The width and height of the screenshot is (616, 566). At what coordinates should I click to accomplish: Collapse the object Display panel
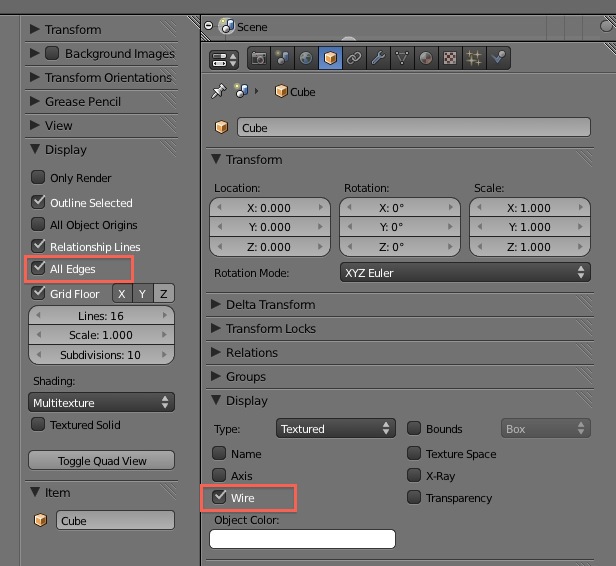pos(216,400)
